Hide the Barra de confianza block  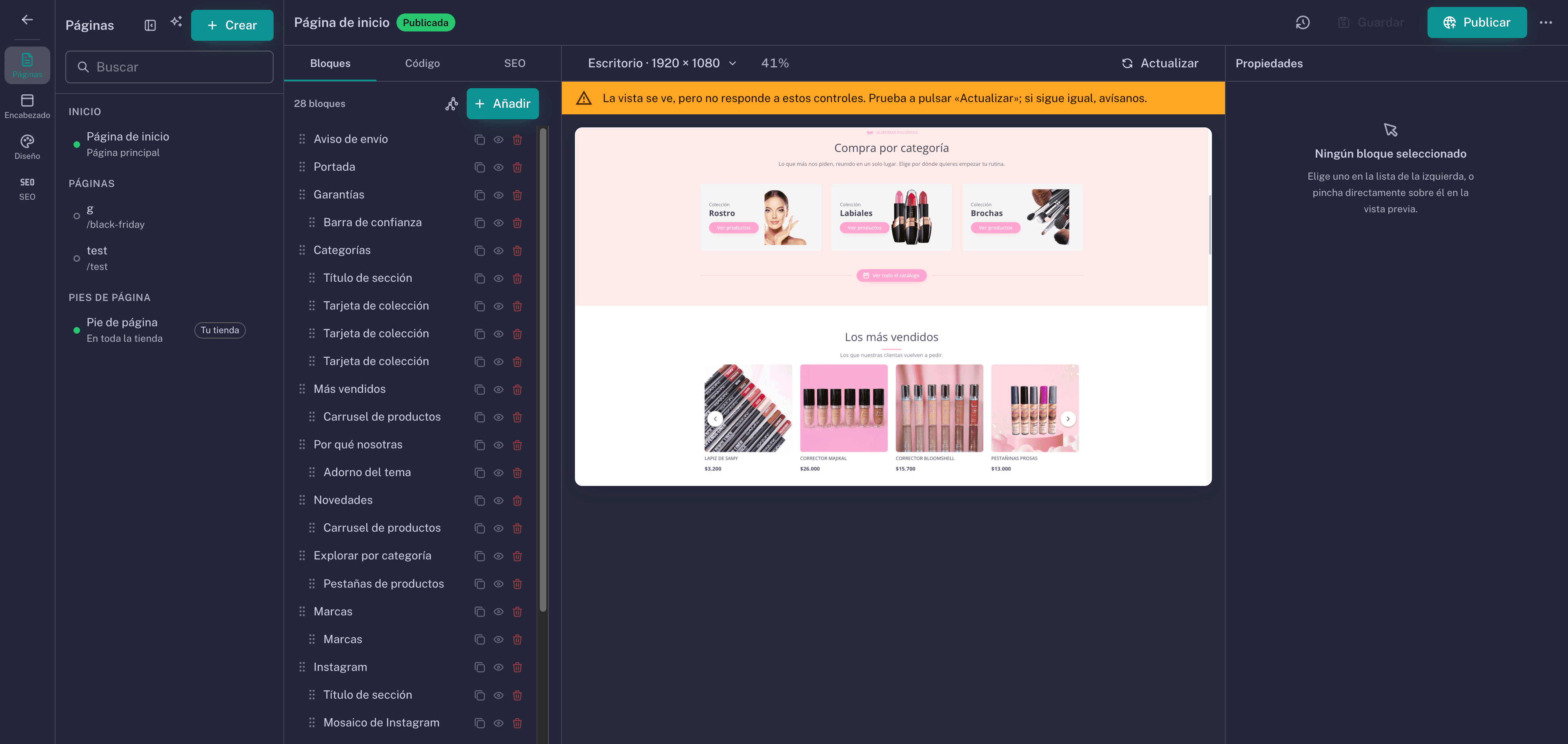coord(499,223)
